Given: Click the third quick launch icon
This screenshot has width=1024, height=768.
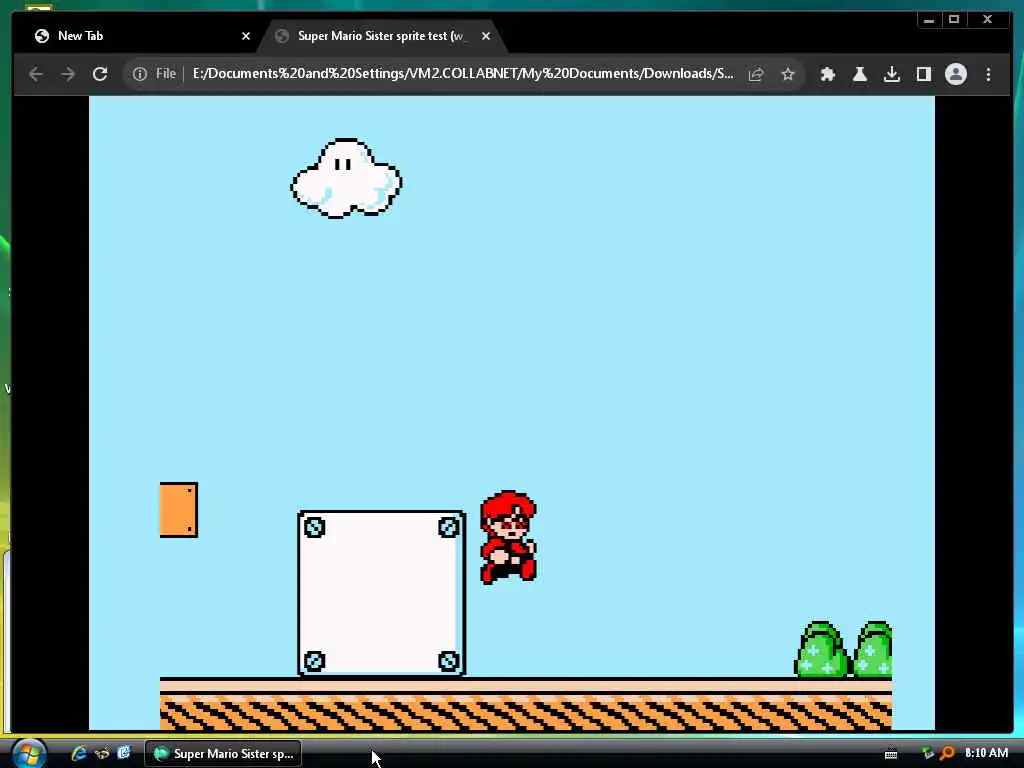Looking at the screenshot, I should coord(124,752).
